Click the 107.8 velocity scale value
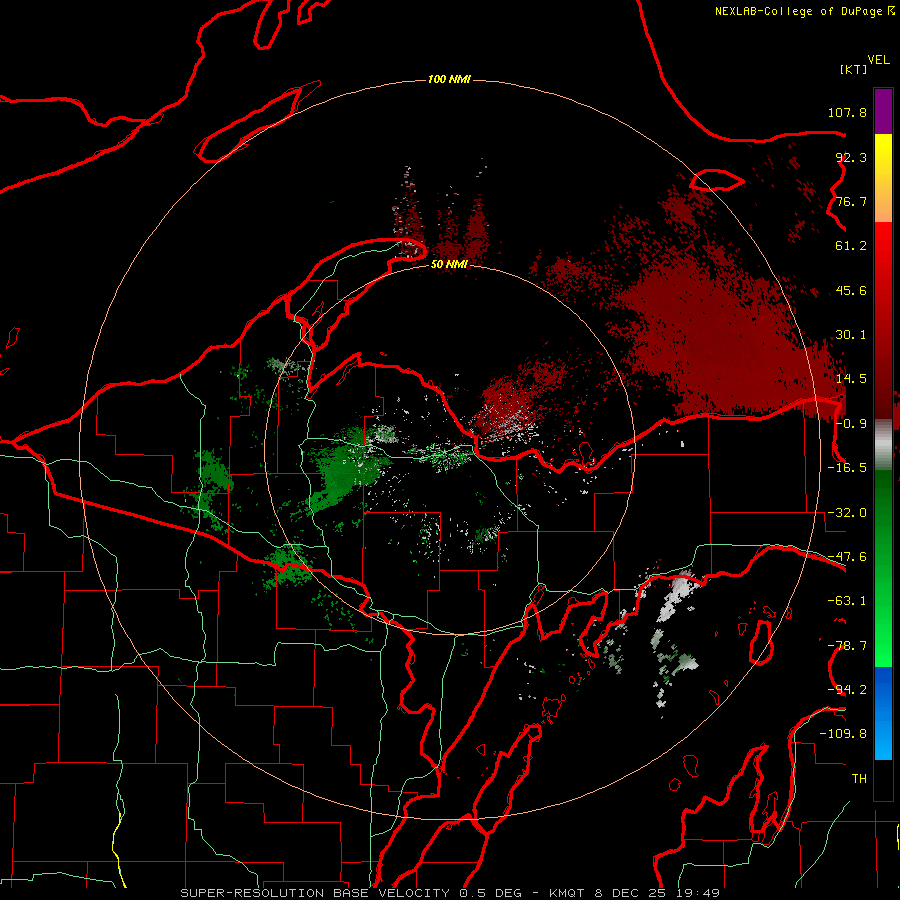The height and width of the screenshot is (900, 900). (847, 112)
